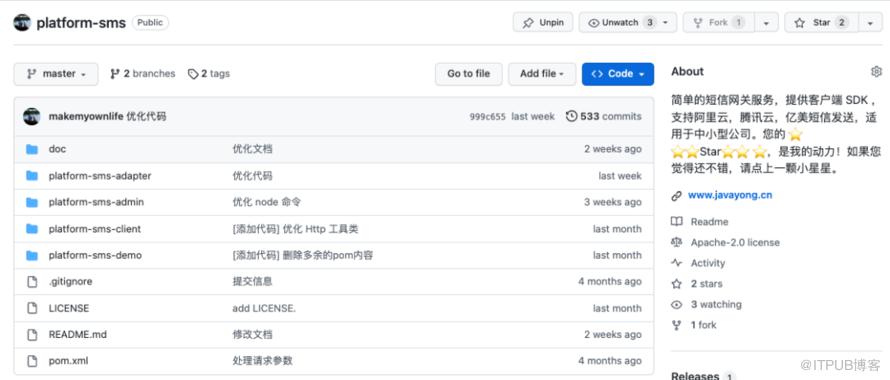Click the About settings gear icon
The width and height of the screenshot is (890, 380).
pos(876,72)
